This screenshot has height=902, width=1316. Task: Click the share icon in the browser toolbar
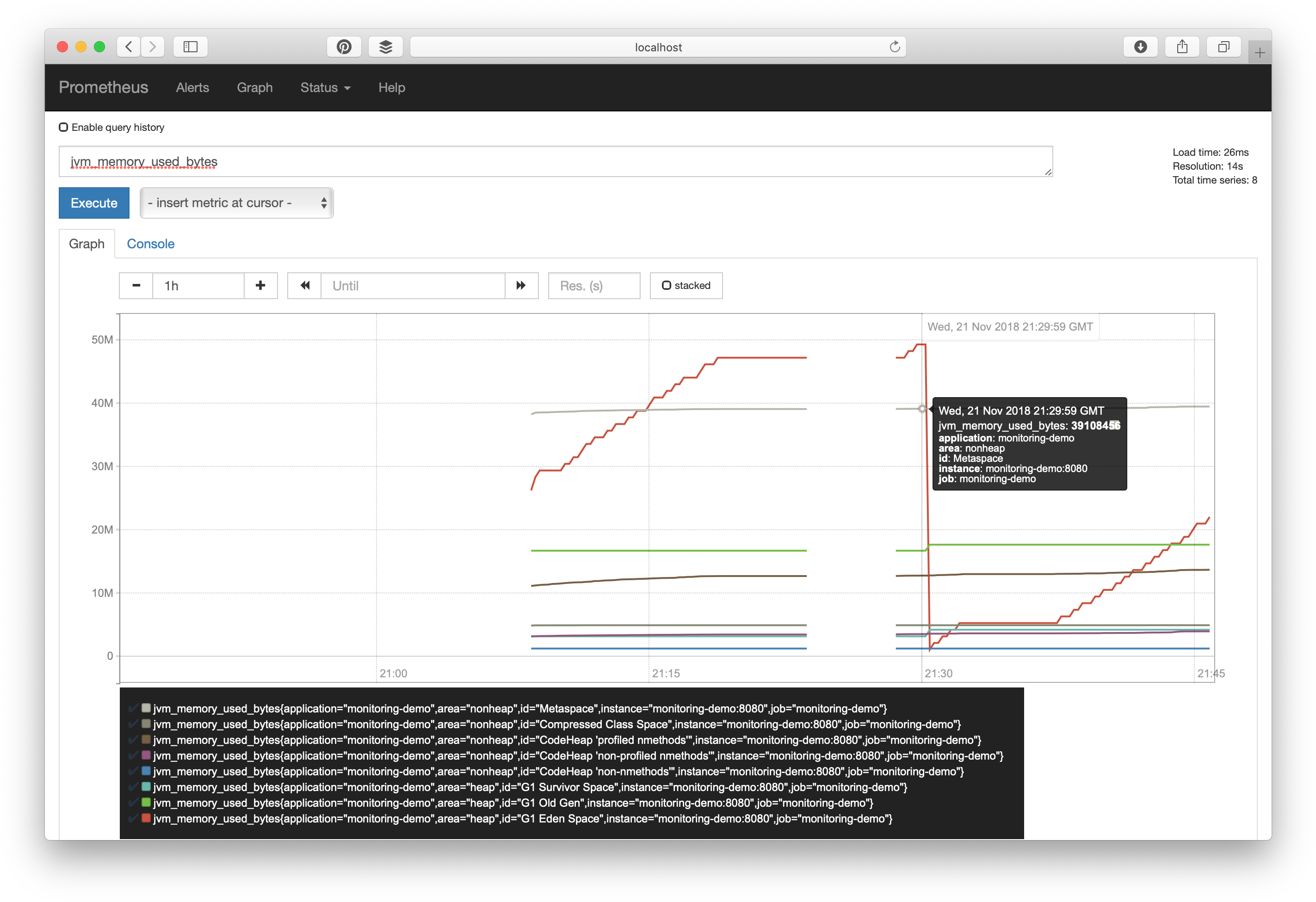(x=1182, y=47)
